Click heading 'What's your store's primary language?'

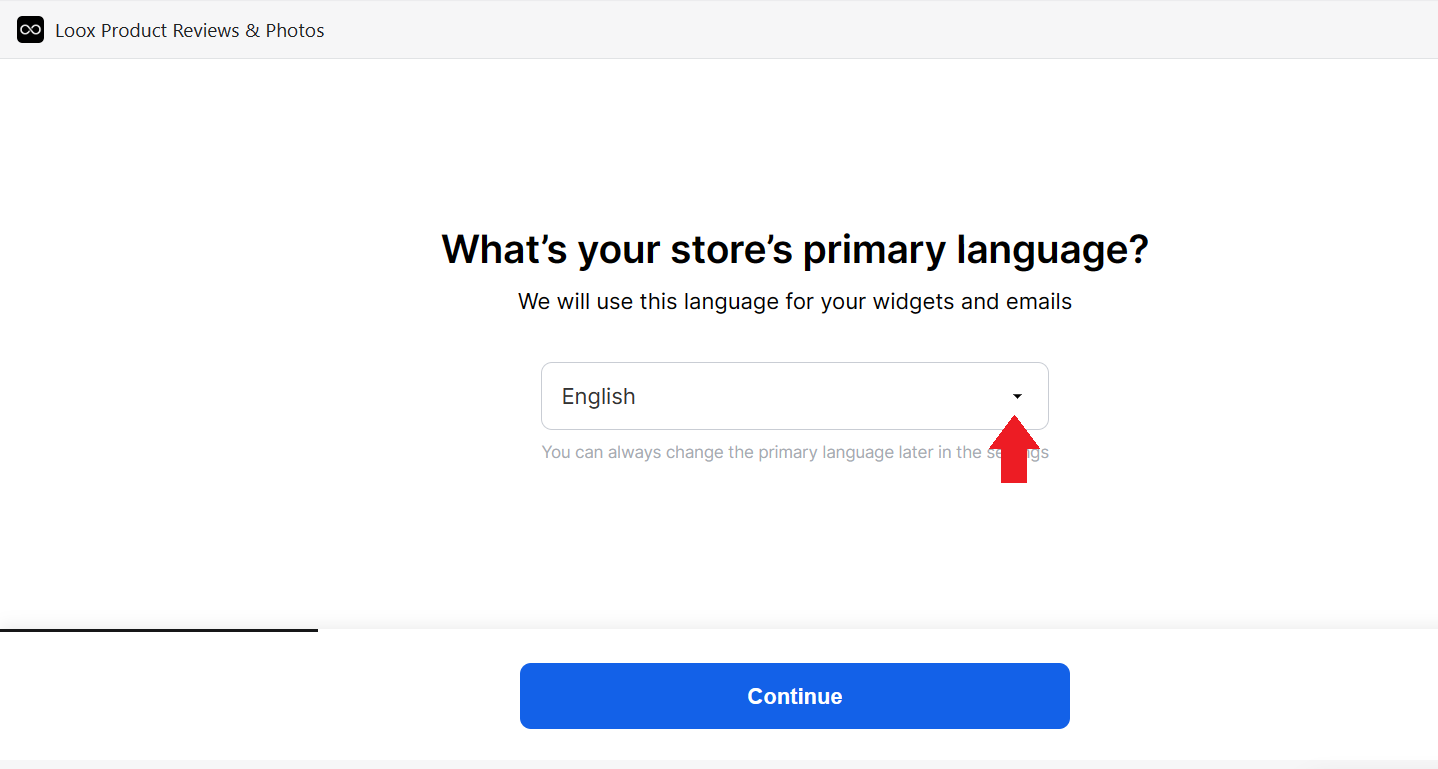[x=795, y=249]
